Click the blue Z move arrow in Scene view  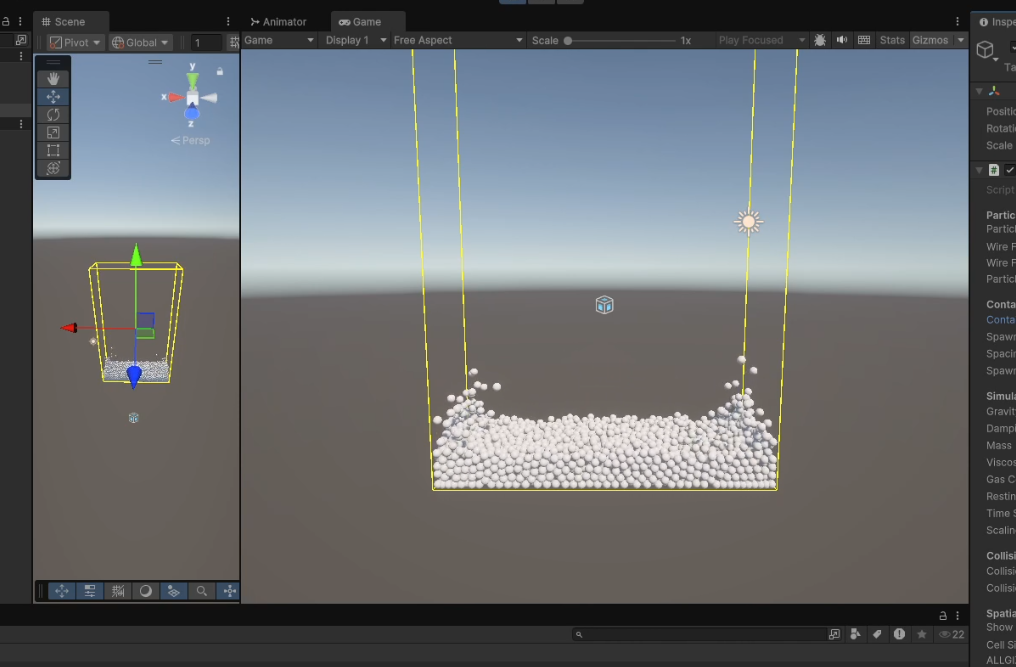(134, 377)
